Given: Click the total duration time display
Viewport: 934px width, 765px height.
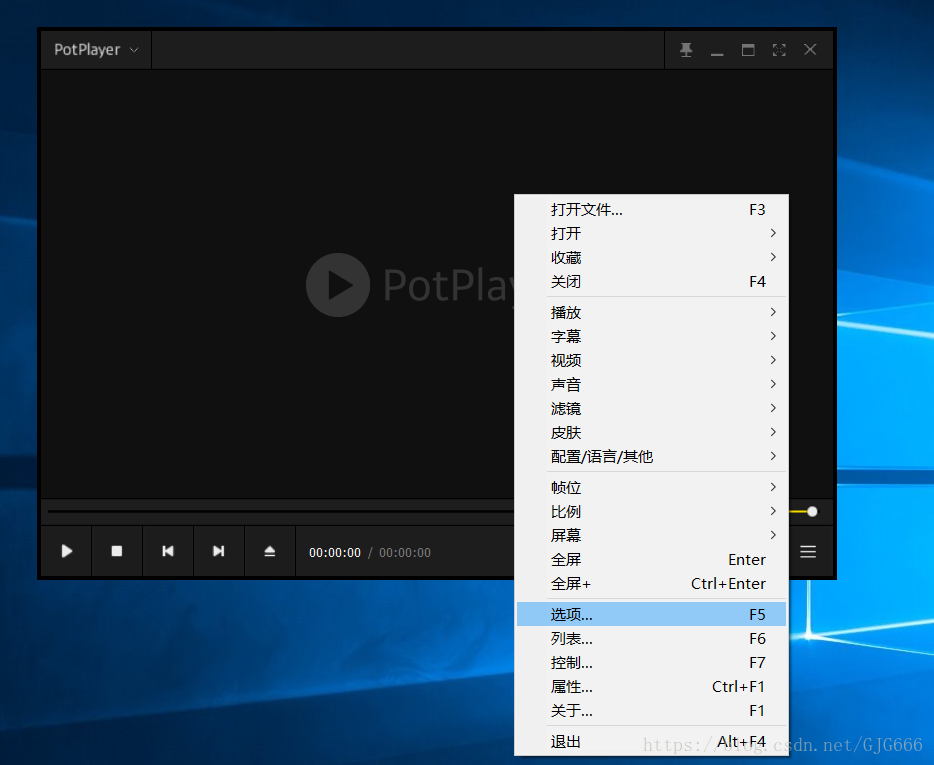Looking at the screenshot, I should (405, 552).
